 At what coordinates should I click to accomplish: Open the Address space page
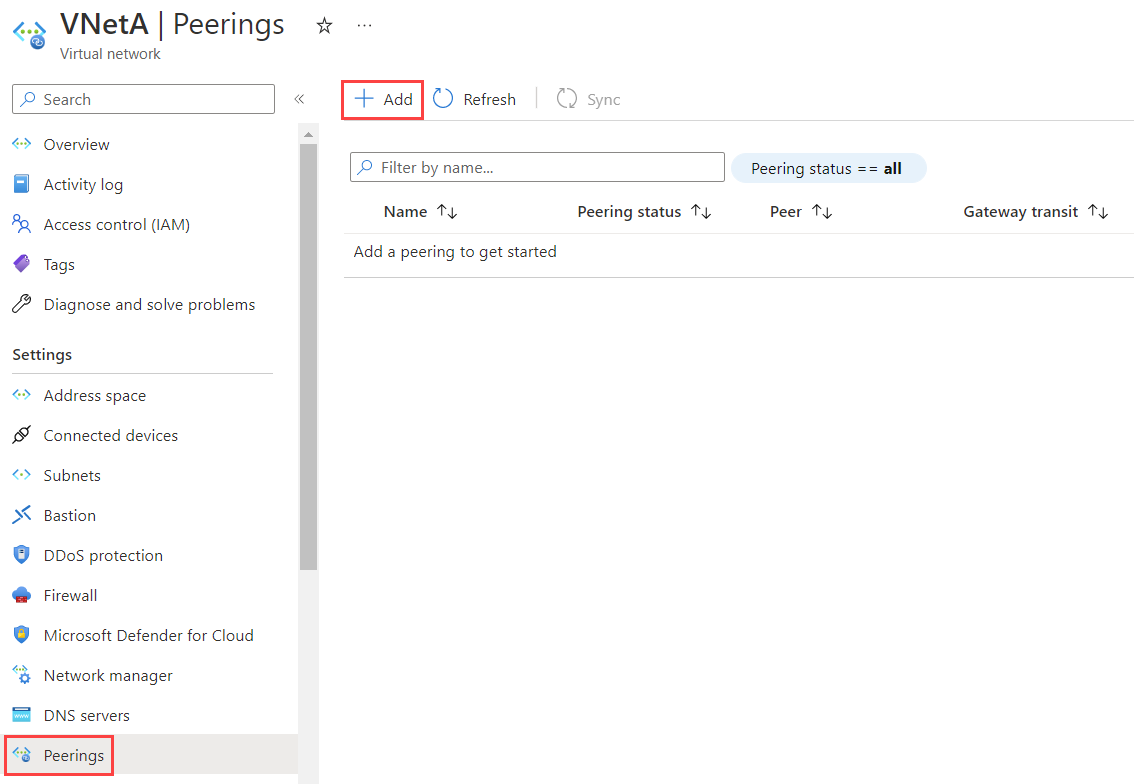click(94, 395)
